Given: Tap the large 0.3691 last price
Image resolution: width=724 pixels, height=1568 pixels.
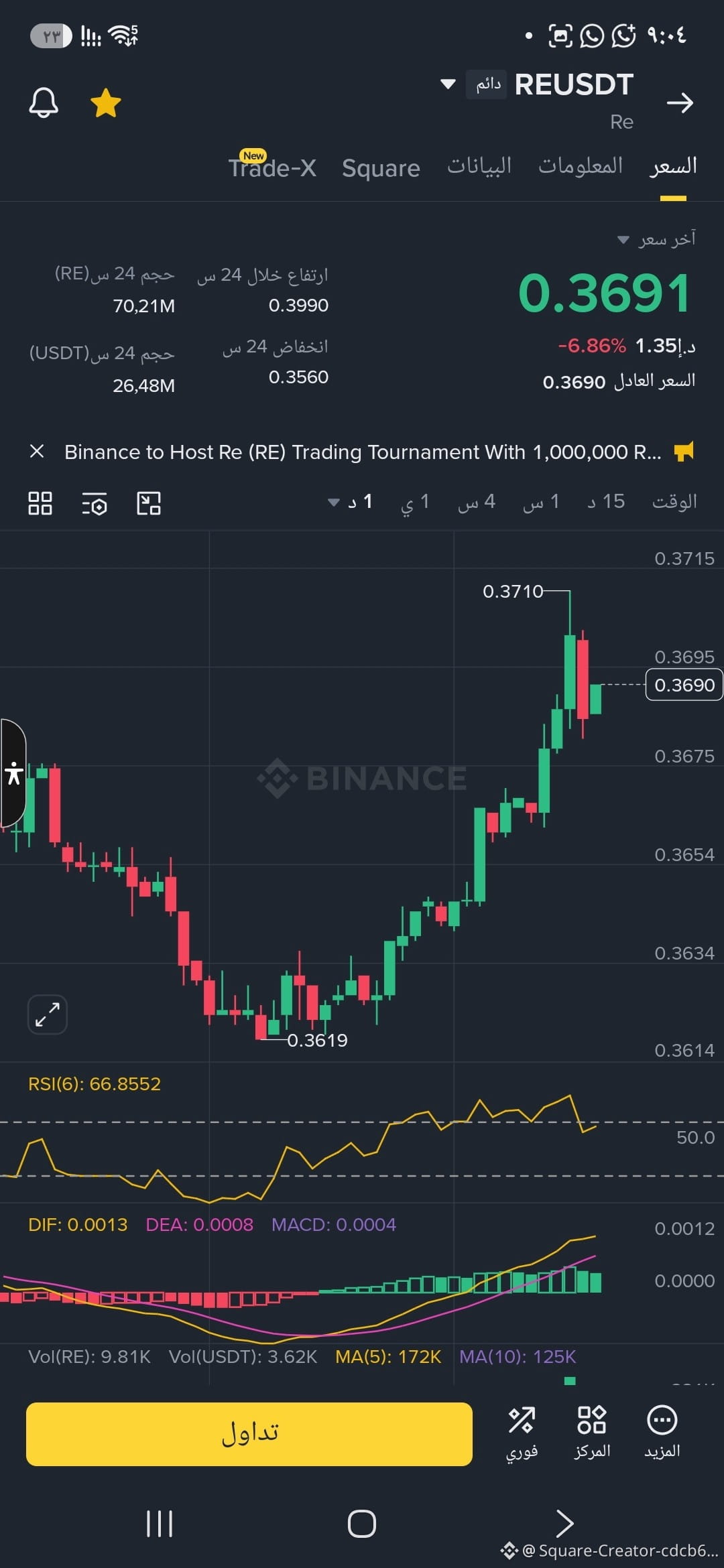Looking at the screenshot, I should coord(604,293).
